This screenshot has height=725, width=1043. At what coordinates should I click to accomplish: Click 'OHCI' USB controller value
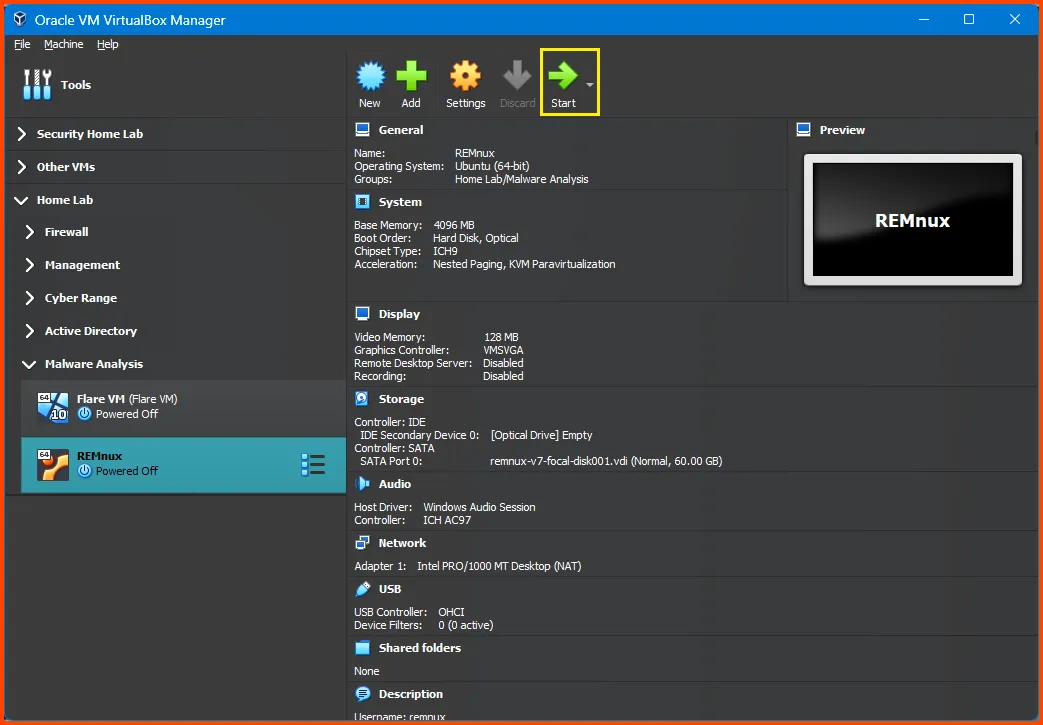pyautogui.click(x=451, y=612)
